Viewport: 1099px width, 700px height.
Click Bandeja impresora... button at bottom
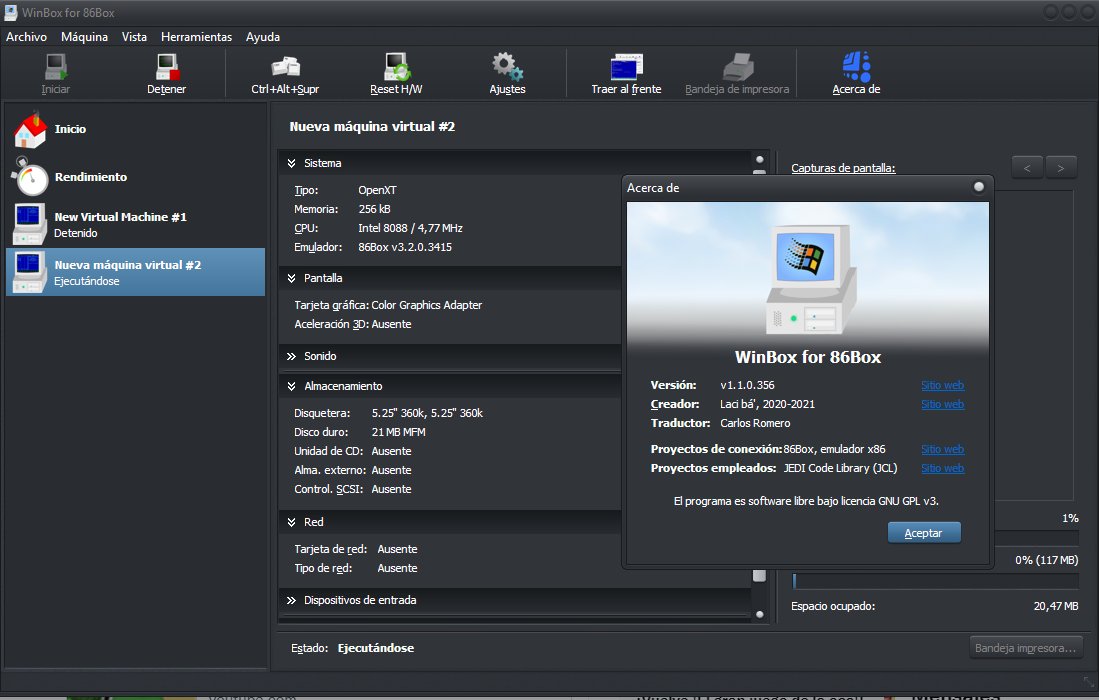1025,648
